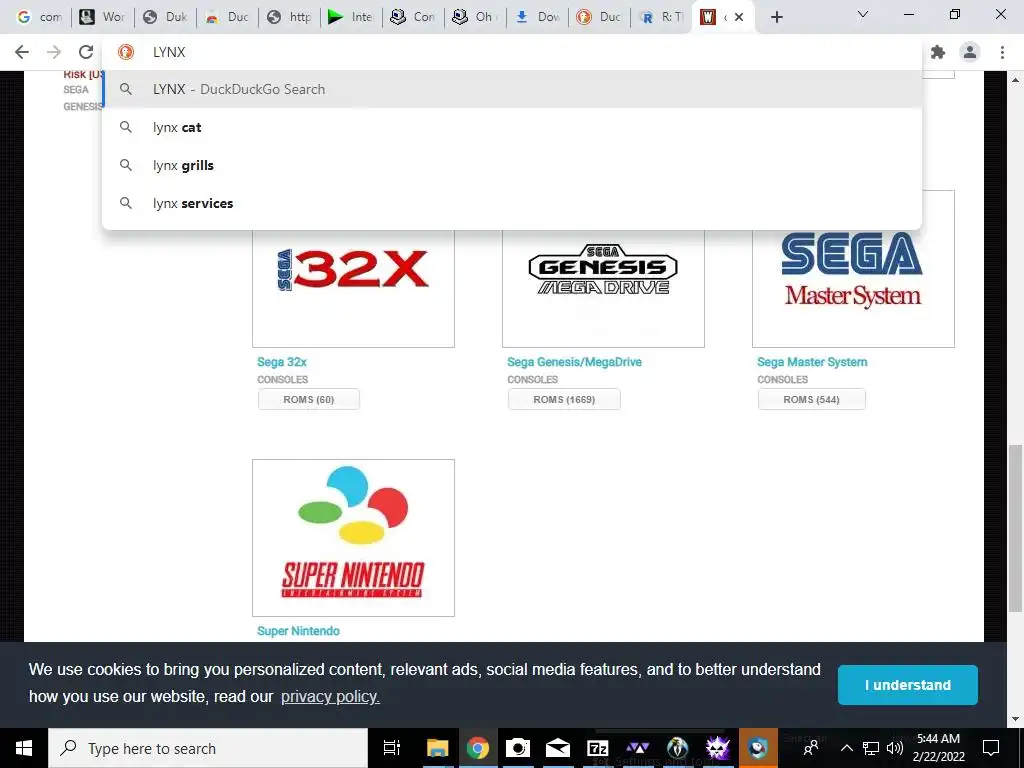
Task: Switch to the Google 'com' tab
Action: click(x=39, y=17)
